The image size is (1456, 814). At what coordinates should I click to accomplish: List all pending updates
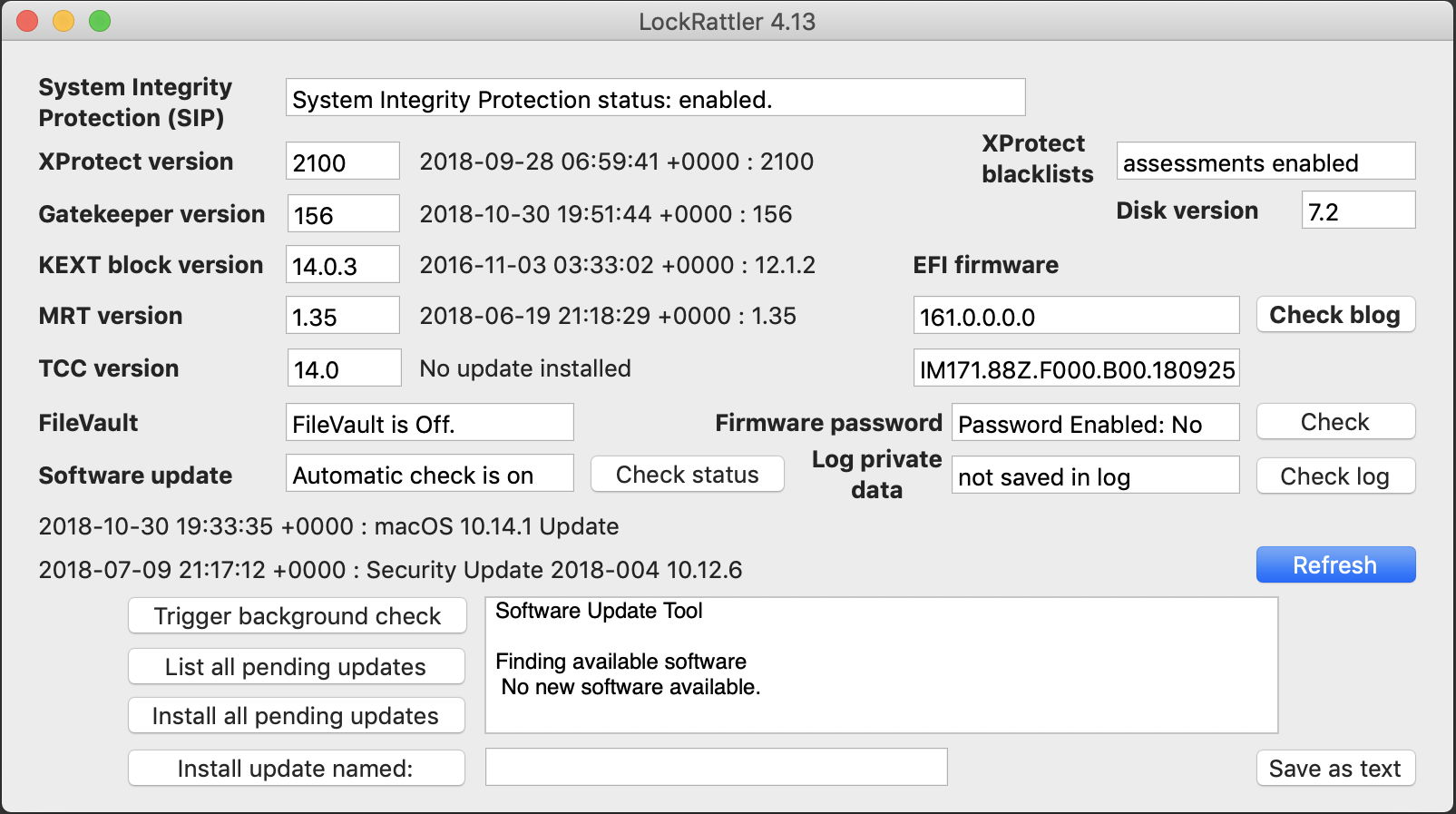tap(297, 667)
